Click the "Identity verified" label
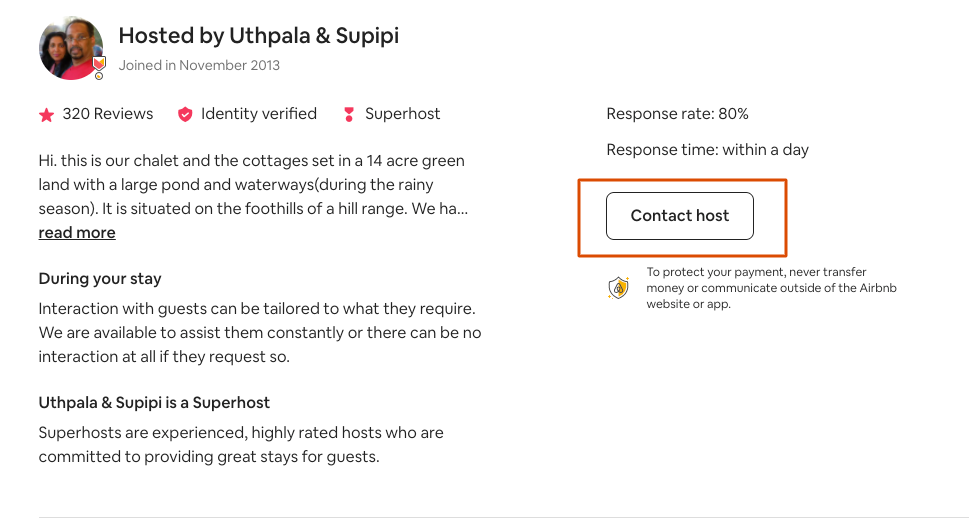 point(259,114)
